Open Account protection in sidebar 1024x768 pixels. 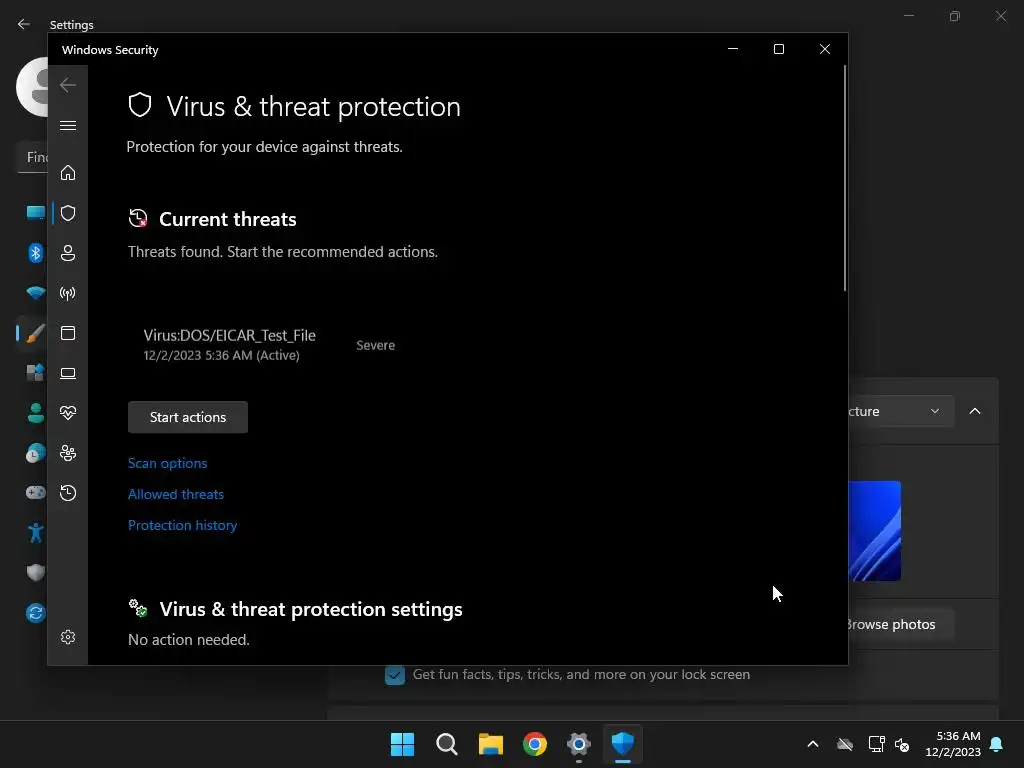(x=68, y=253)
